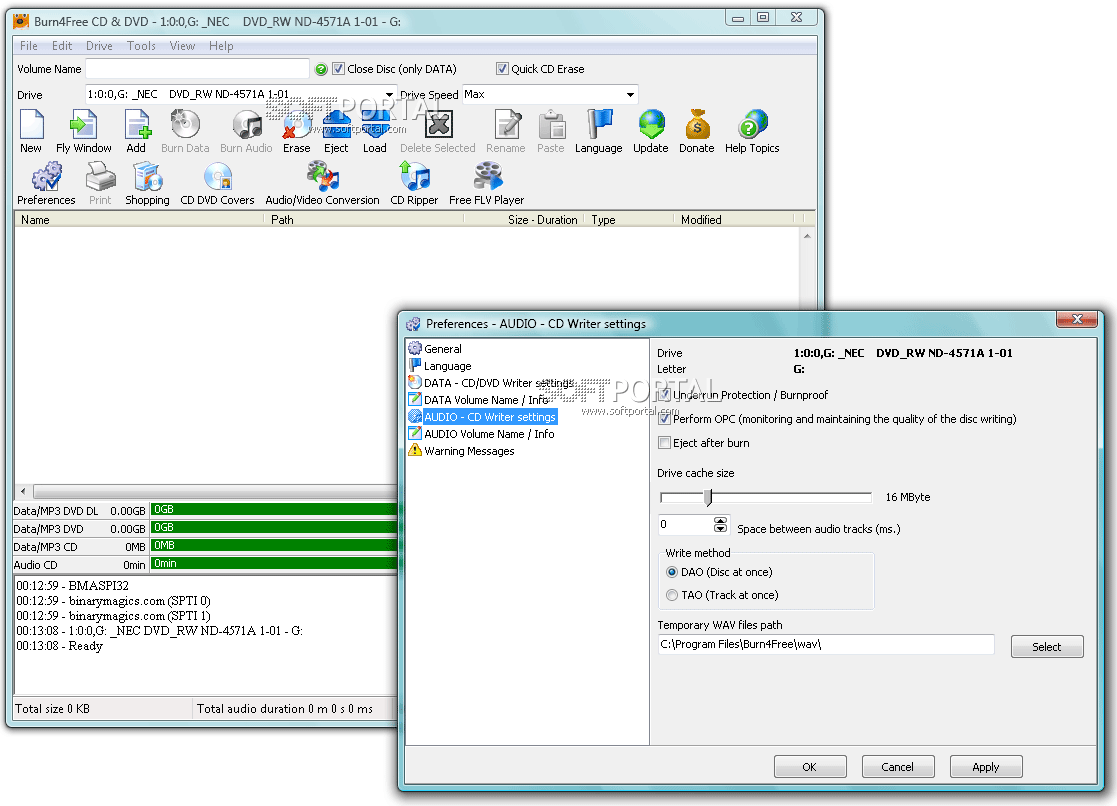
Task: Open the Drive menu
Action: (x=99, y=46)
